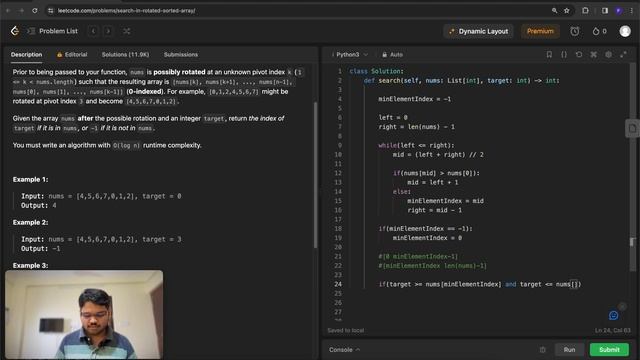The height and width of the screenshot is (360, 640).
Task: Open the Submissions tab
Action: 181,55
